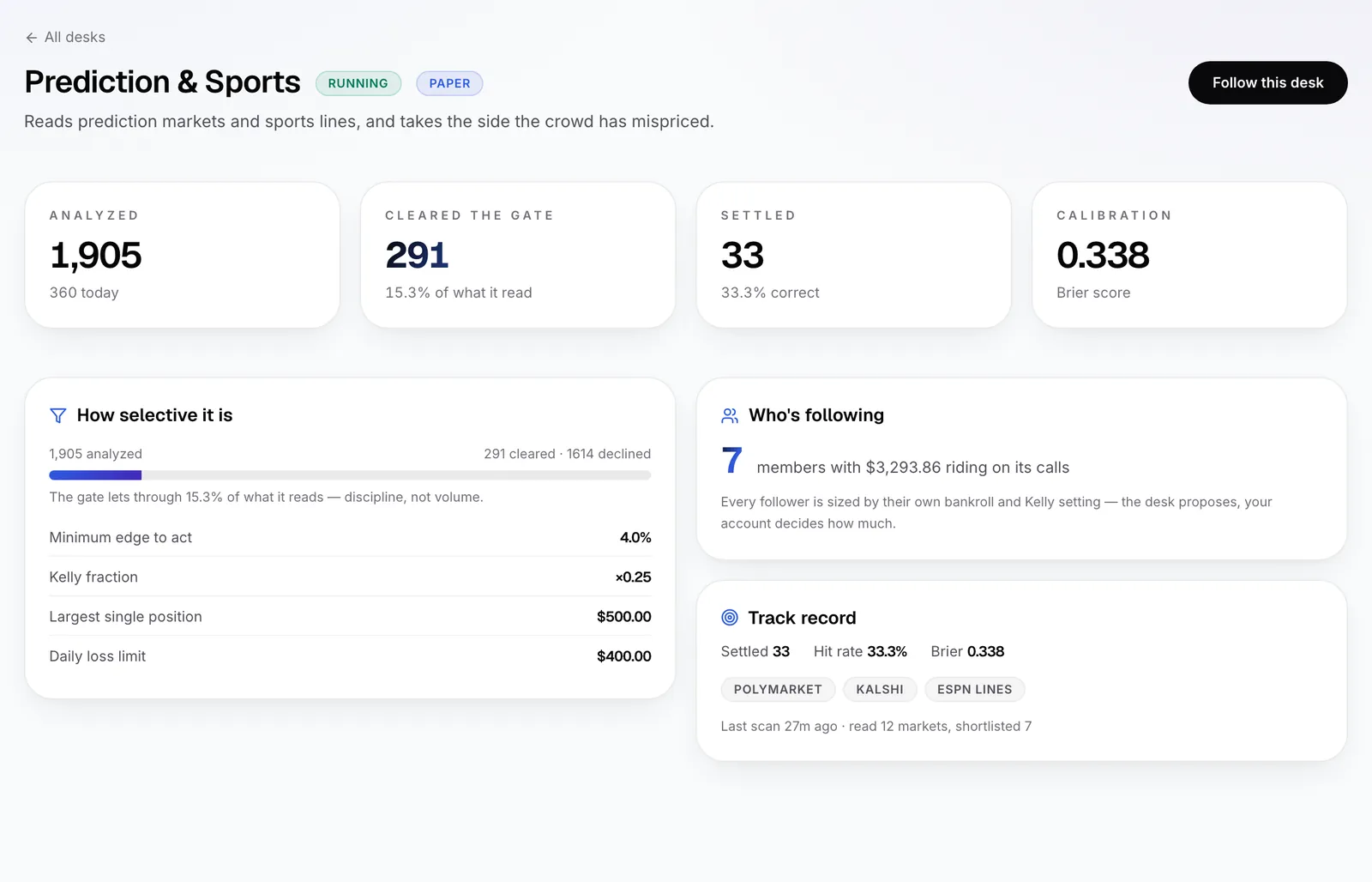The height and width of the screenshot is (882, 1372).
Task: Click the How selective it is heading
Action: (154, 415)
